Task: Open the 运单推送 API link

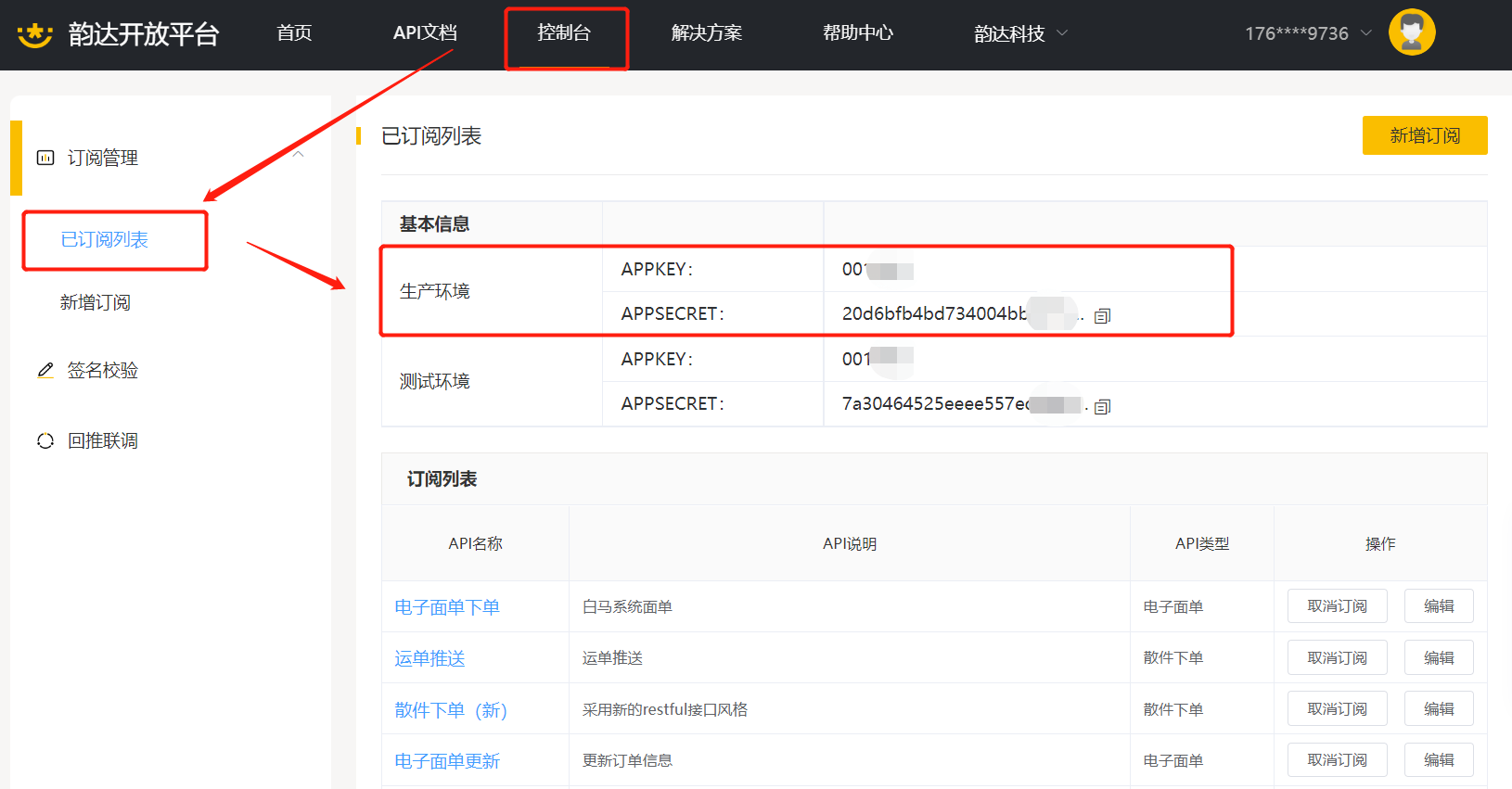Action: (429, 658)
